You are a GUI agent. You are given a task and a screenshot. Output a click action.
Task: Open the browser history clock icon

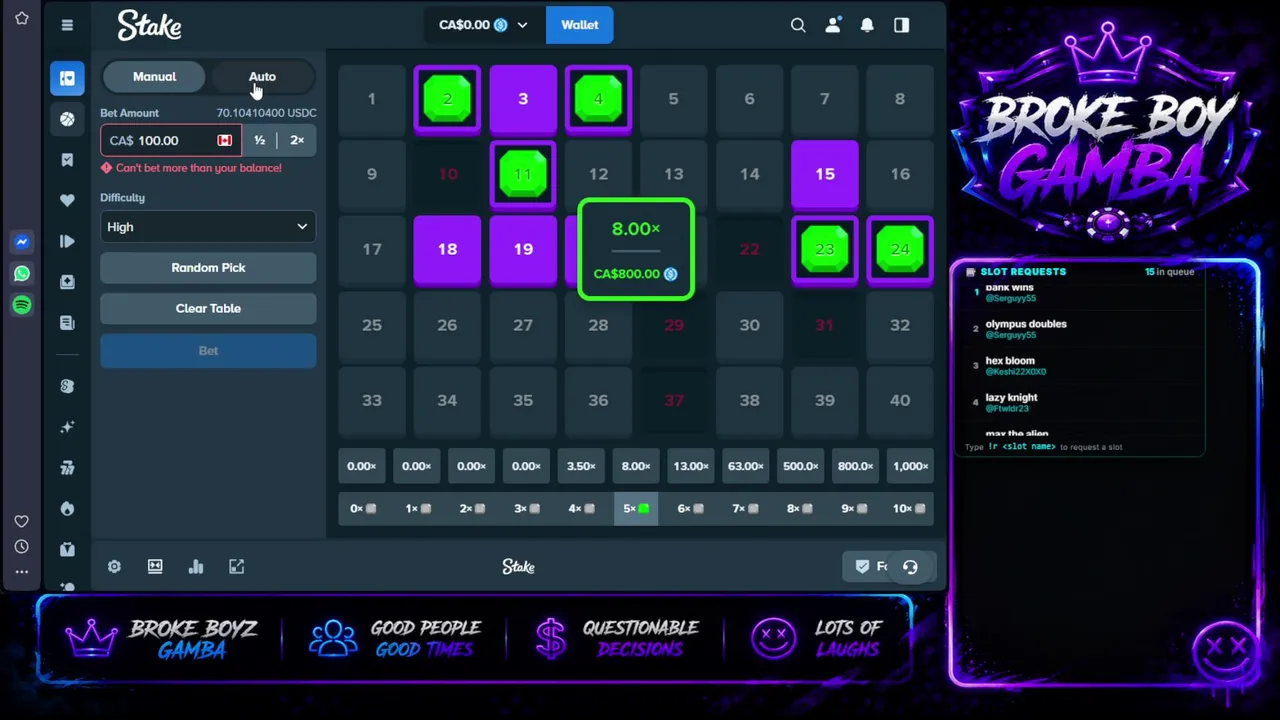pos(22,547)
